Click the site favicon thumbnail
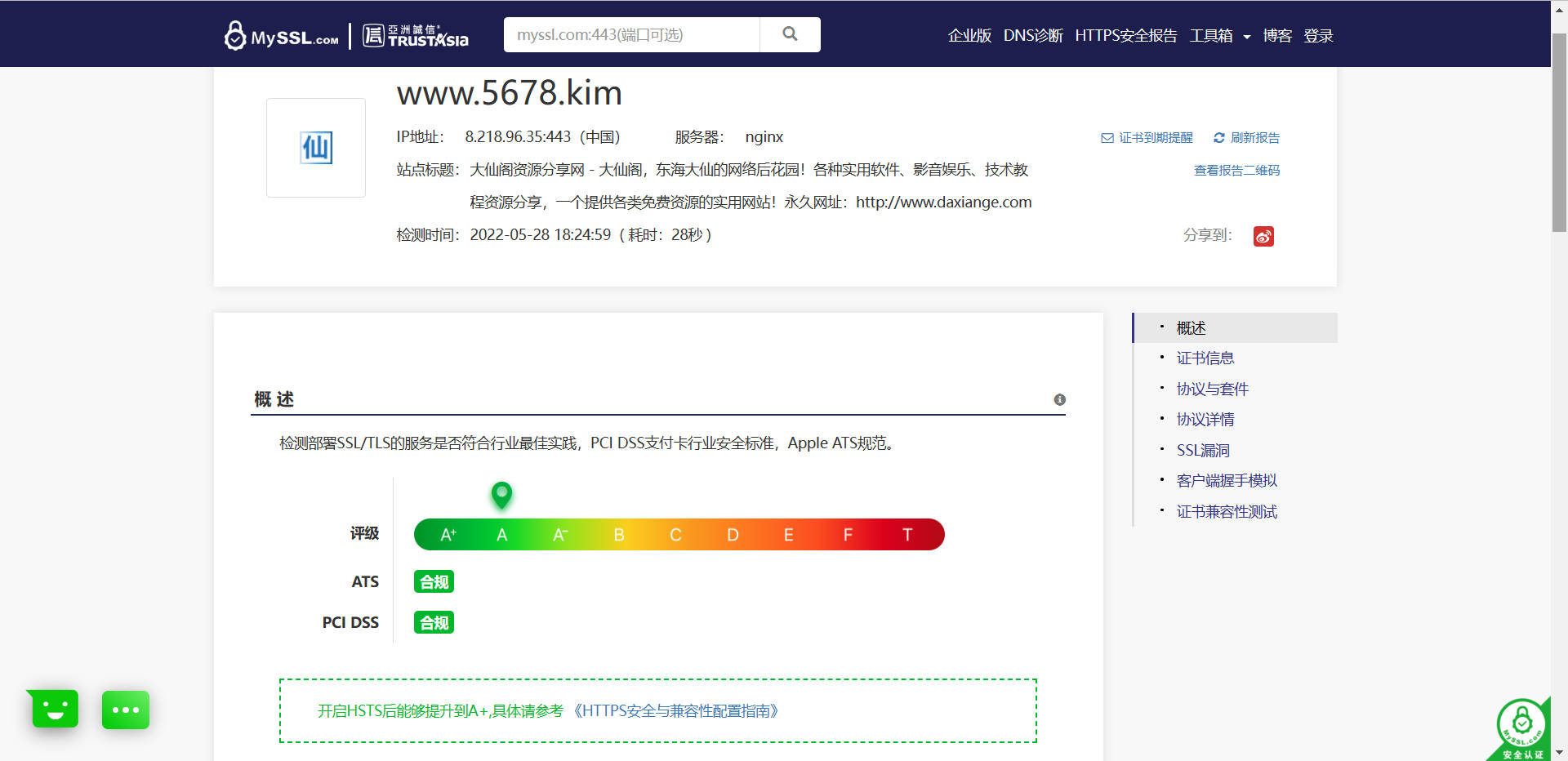Screen dimensions: 1568x761 click(x=316, y=148)
